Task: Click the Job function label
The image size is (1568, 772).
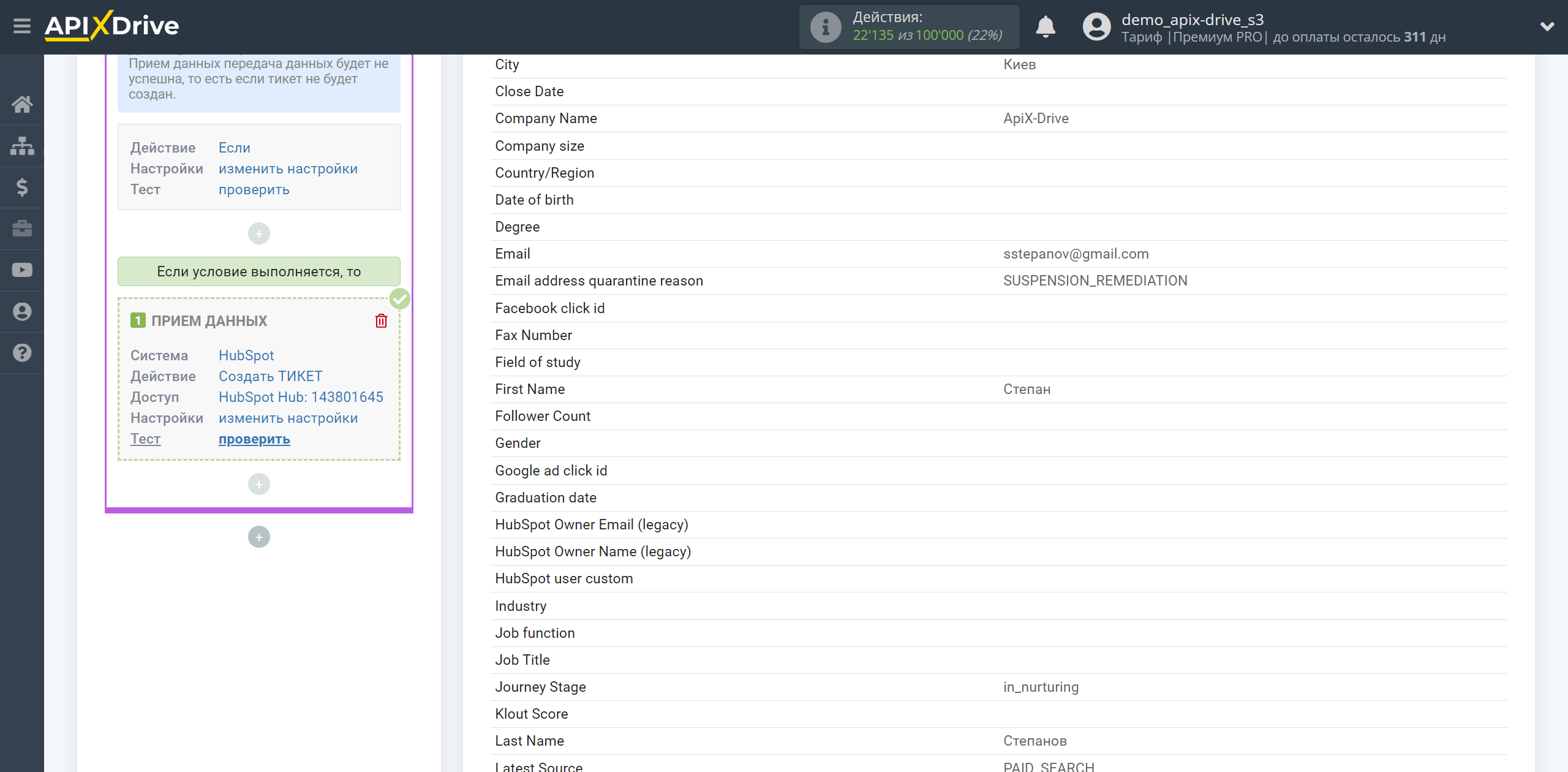Action: (535, 633)
